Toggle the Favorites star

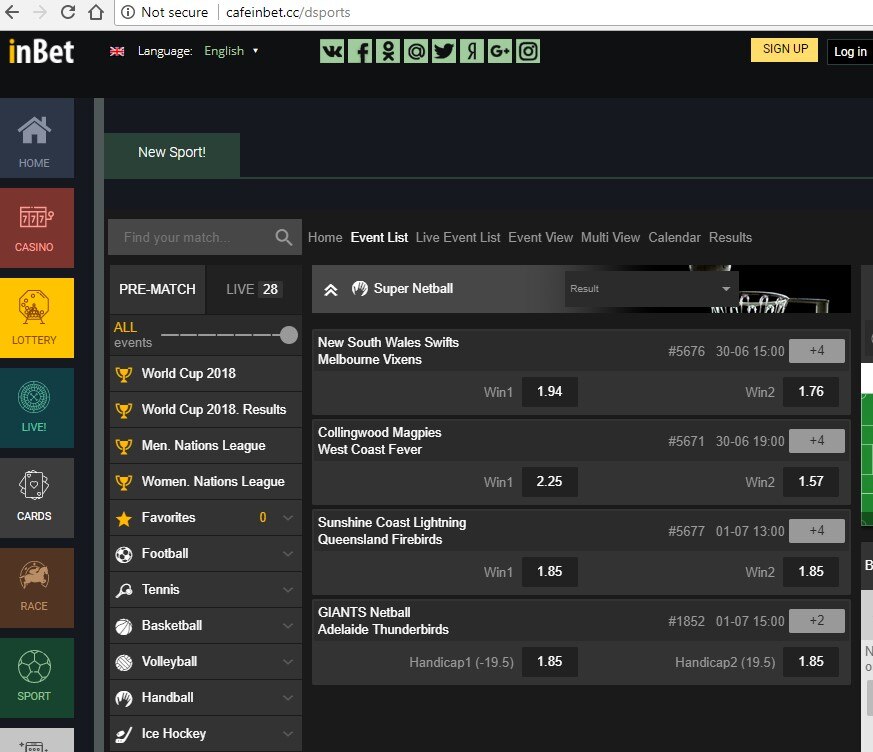124,517
